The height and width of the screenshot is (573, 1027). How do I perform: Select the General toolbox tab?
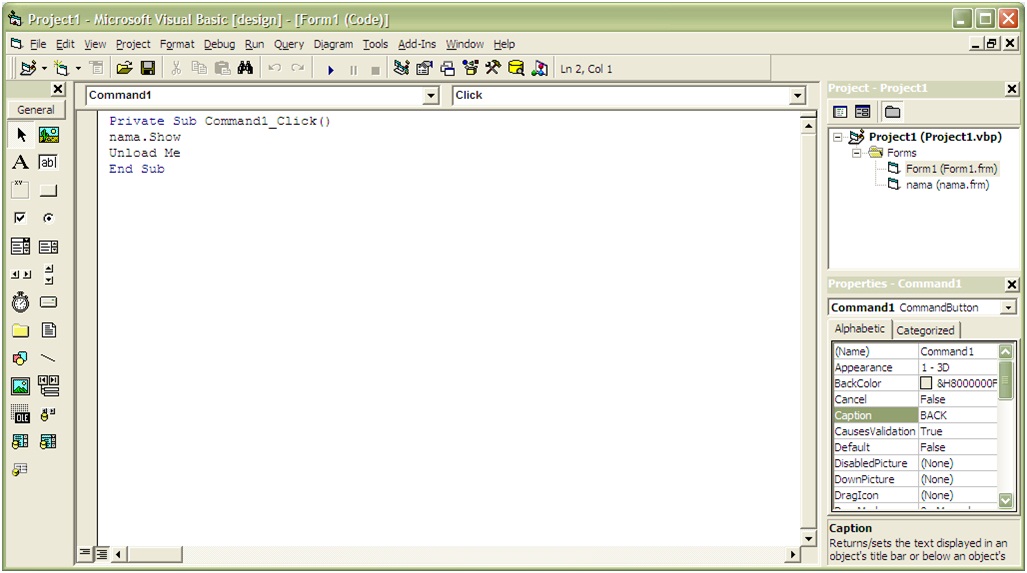pyautogui.click(x=36, y=109)
